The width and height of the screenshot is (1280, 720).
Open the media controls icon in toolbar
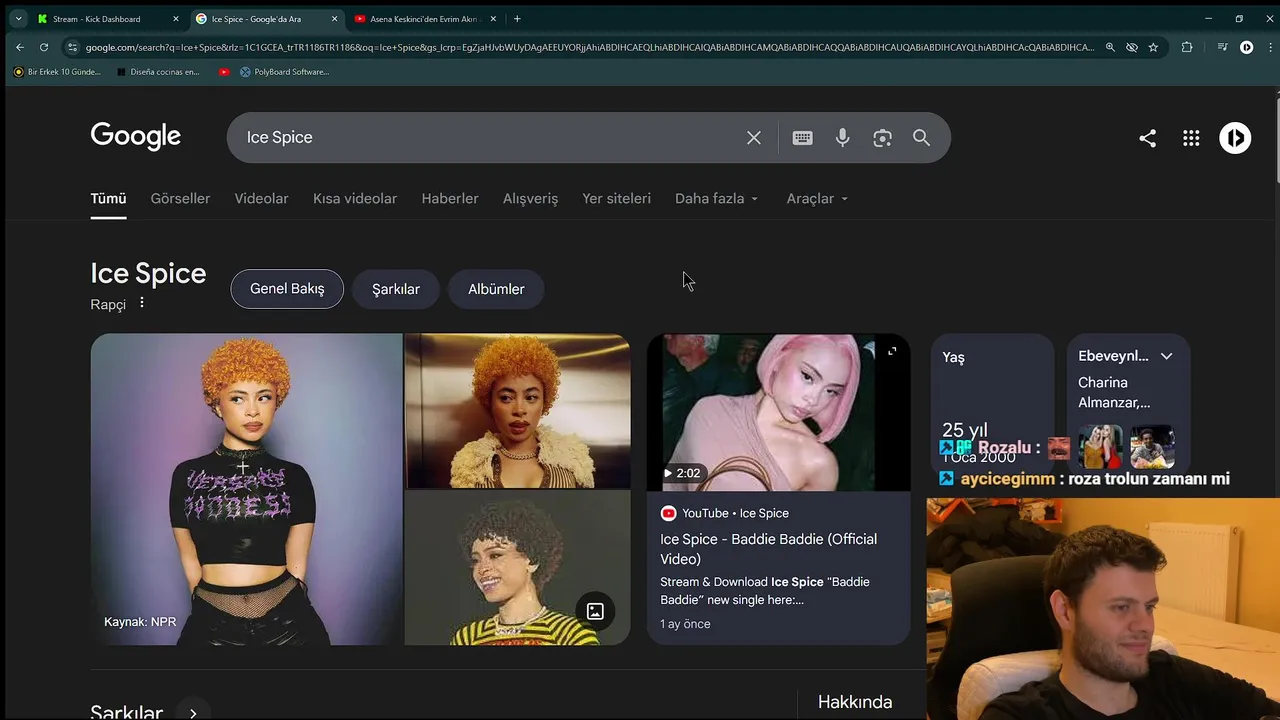[x=1222, y=47]
